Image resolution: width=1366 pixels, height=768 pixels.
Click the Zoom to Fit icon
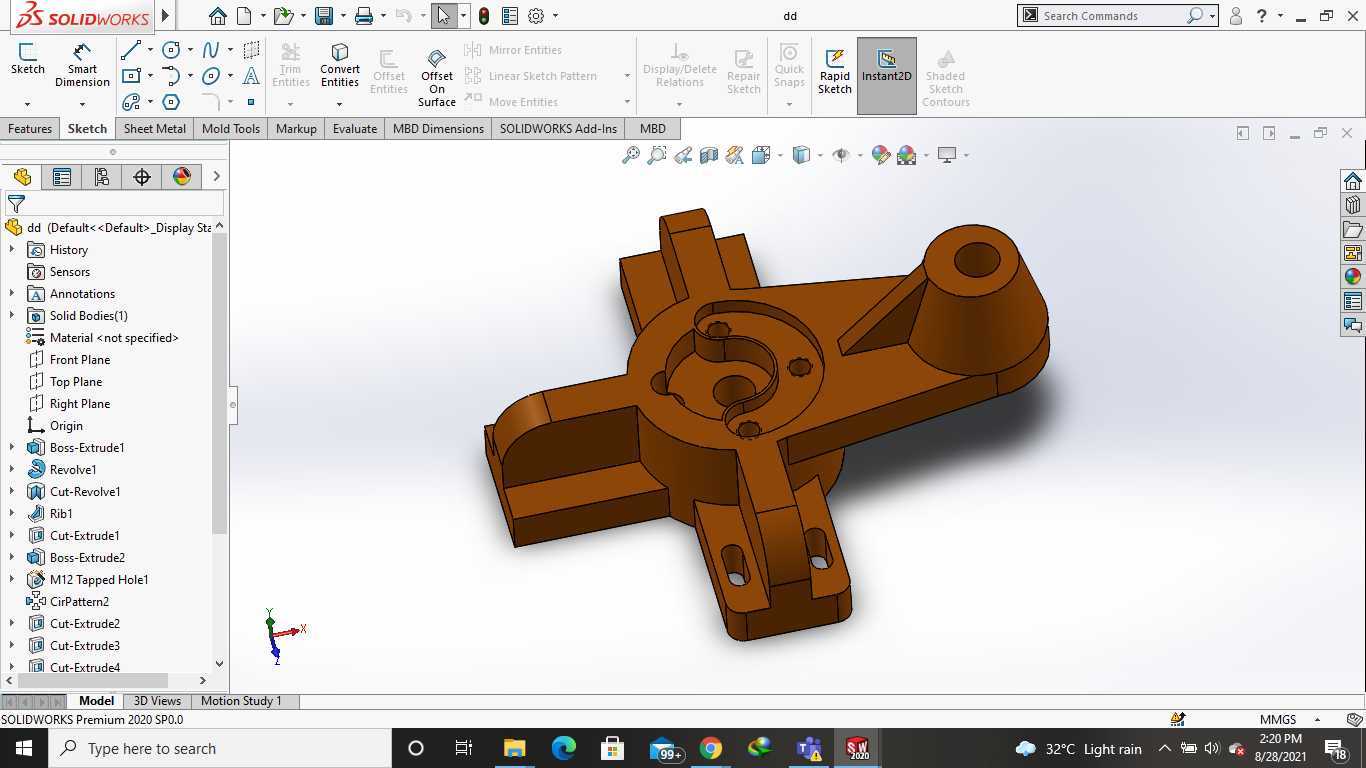(630, 155)
